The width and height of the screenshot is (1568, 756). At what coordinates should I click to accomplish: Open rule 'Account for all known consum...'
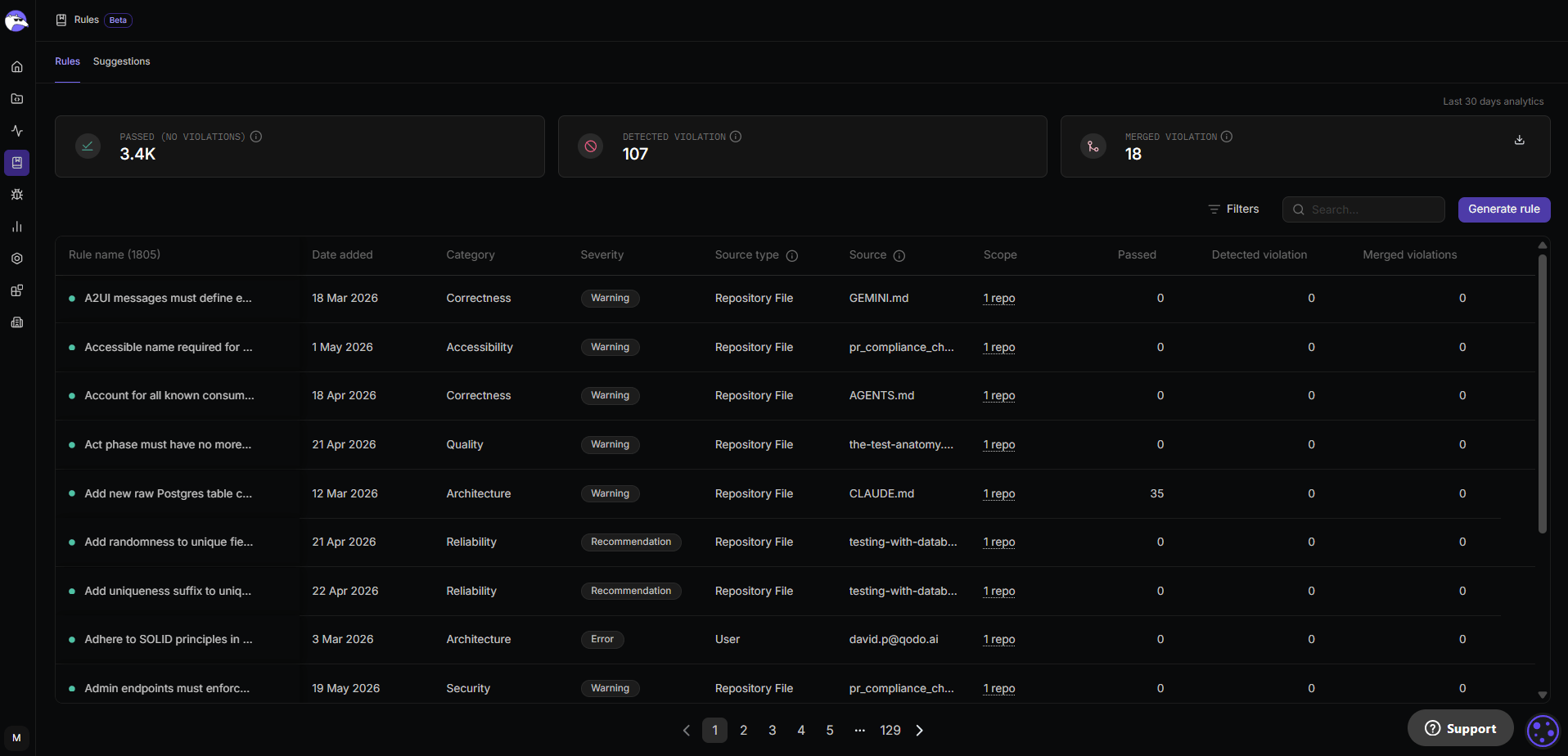[169, 396]
